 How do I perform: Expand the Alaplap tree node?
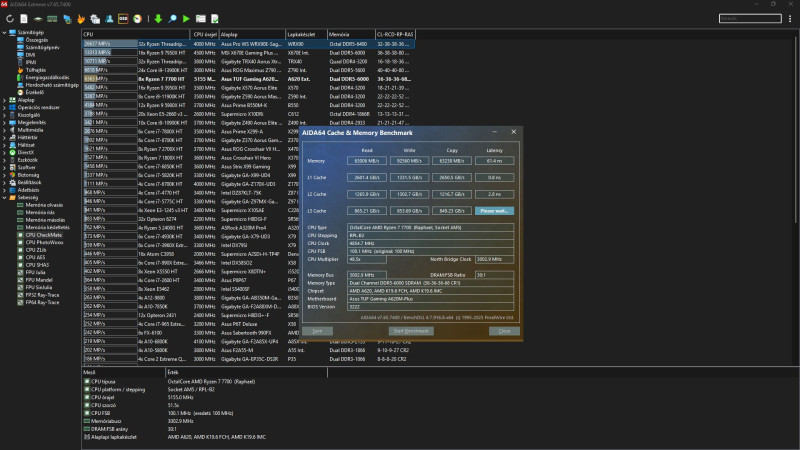[x=5, y=100]
